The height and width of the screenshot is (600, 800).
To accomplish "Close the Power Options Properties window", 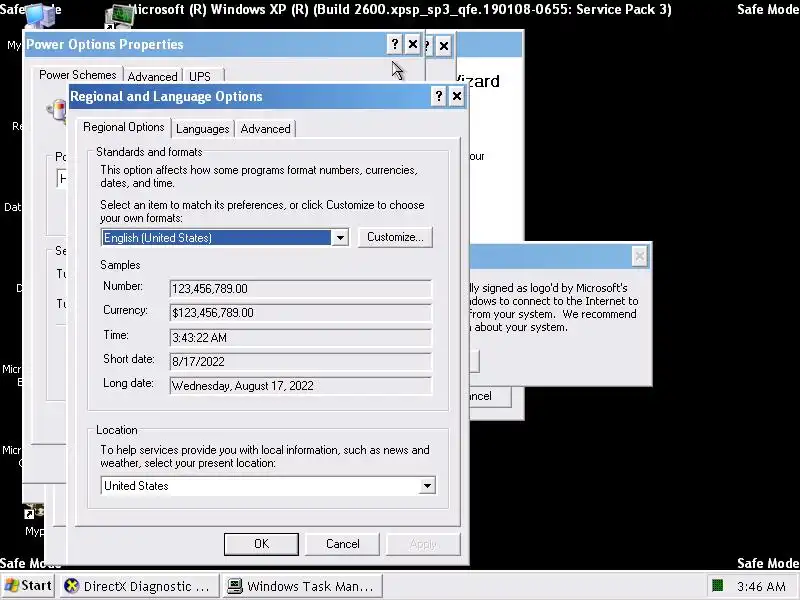I will 413,44.
